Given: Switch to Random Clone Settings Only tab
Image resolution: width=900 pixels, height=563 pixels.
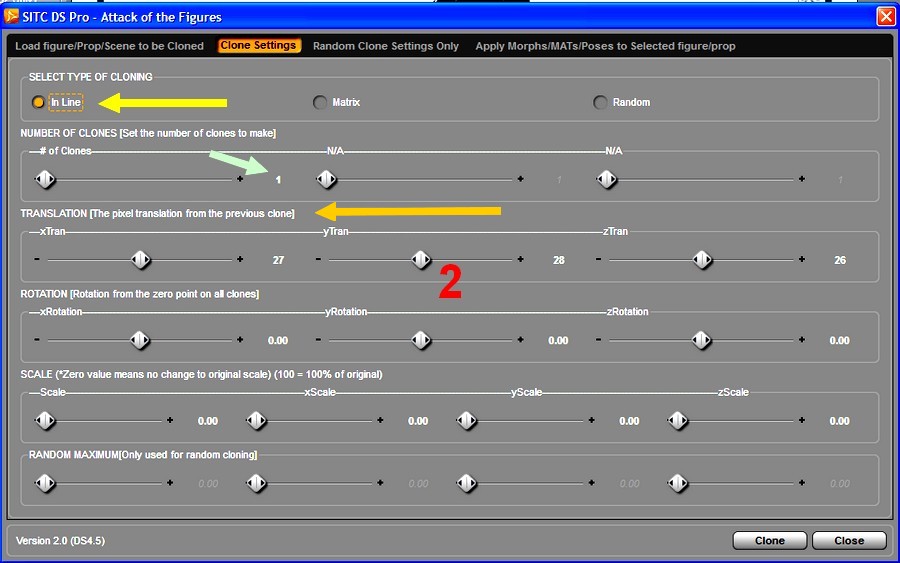Looking at the screenshot, I should point(386,46).
